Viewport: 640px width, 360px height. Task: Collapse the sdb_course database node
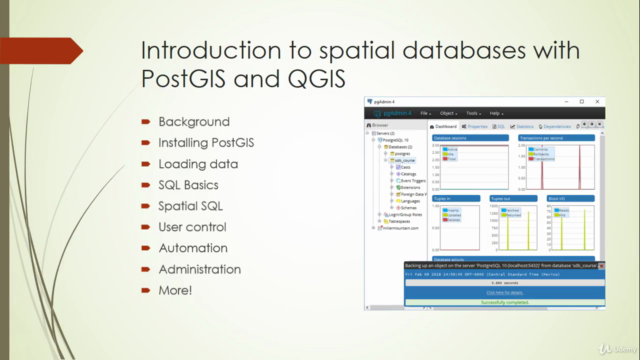[386, 160]
